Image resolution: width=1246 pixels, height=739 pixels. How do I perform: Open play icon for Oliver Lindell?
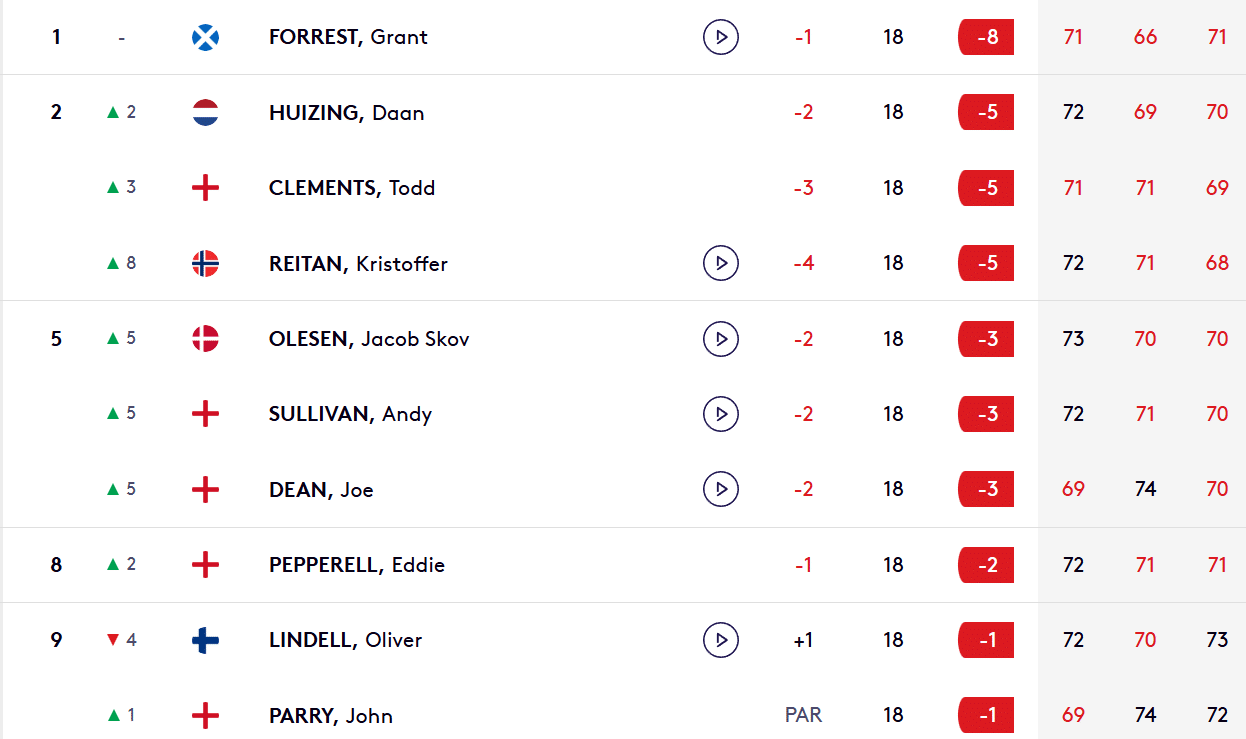coord(720,639)
